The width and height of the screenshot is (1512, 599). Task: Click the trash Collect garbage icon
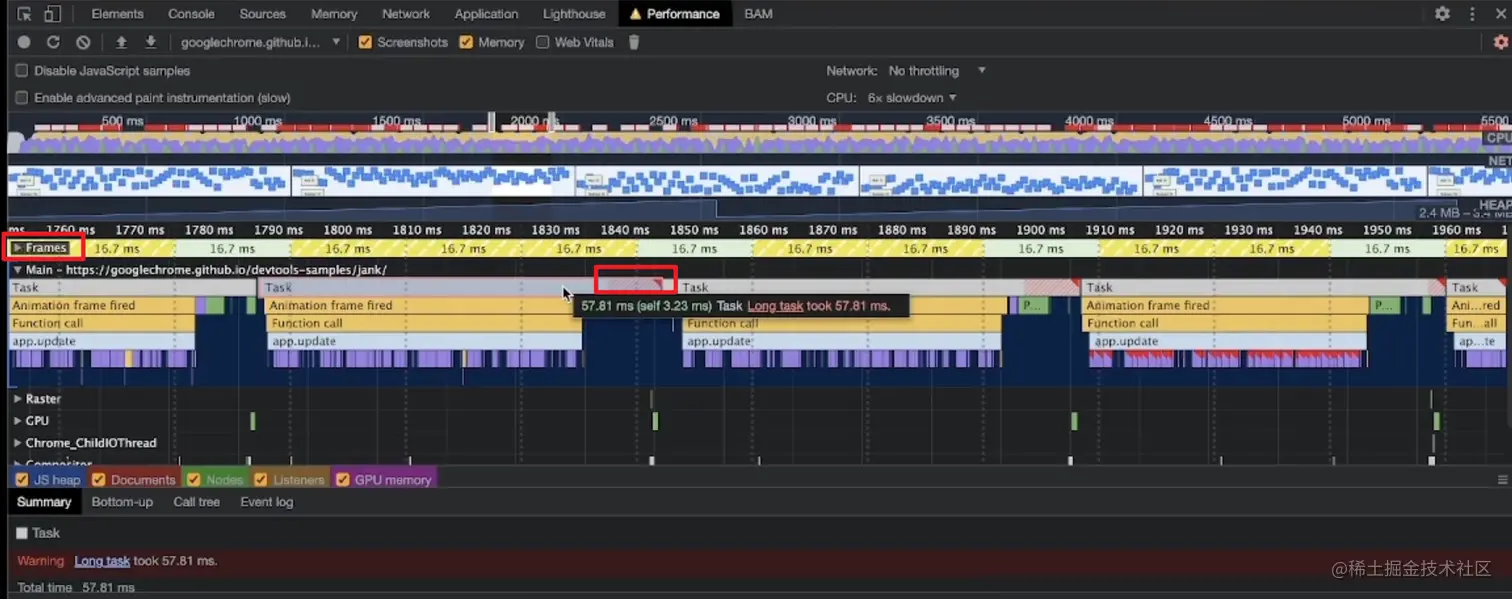point(634,42)
